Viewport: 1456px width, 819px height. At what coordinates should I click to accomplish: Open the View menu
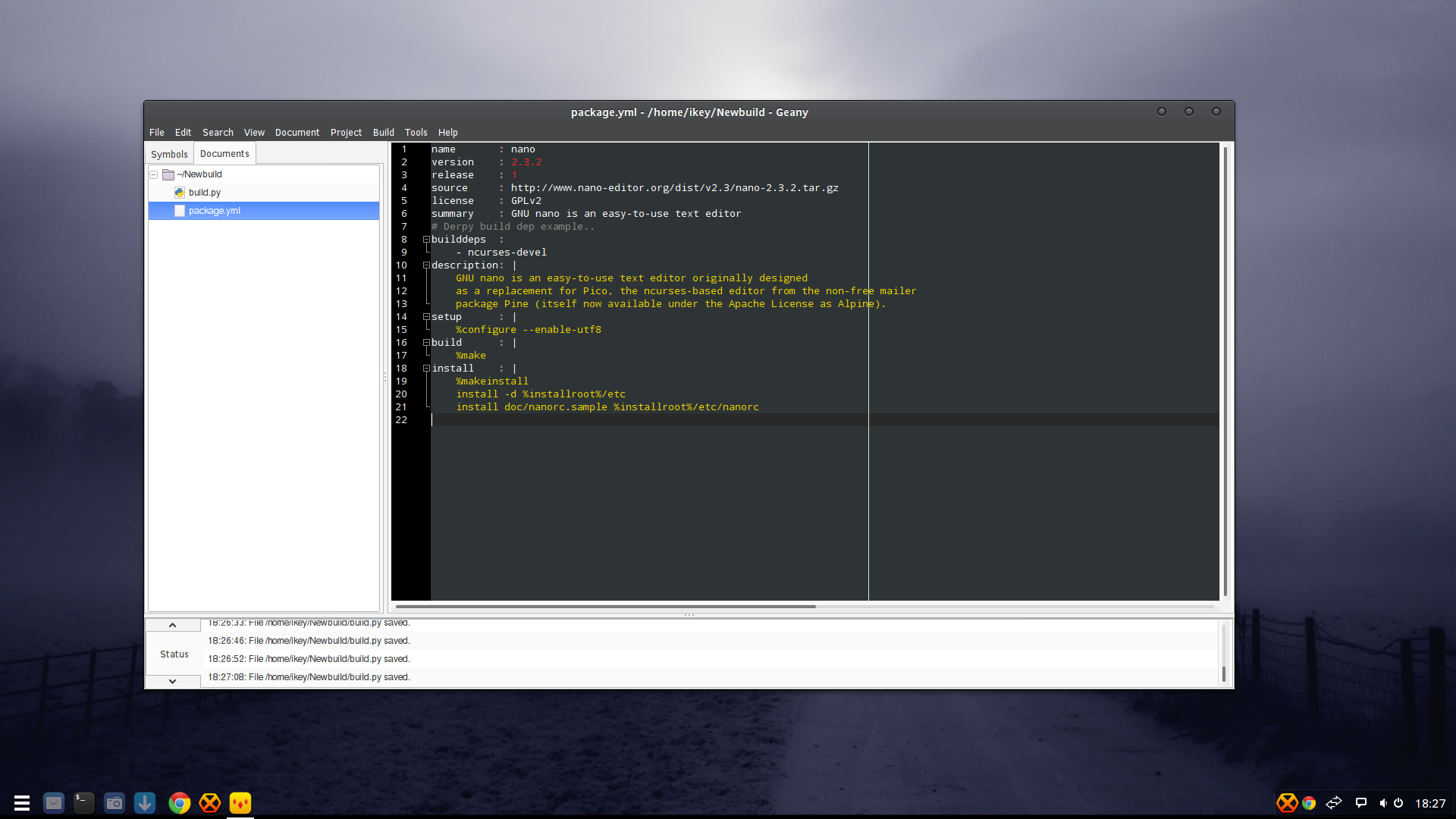[x=254, y=132]
